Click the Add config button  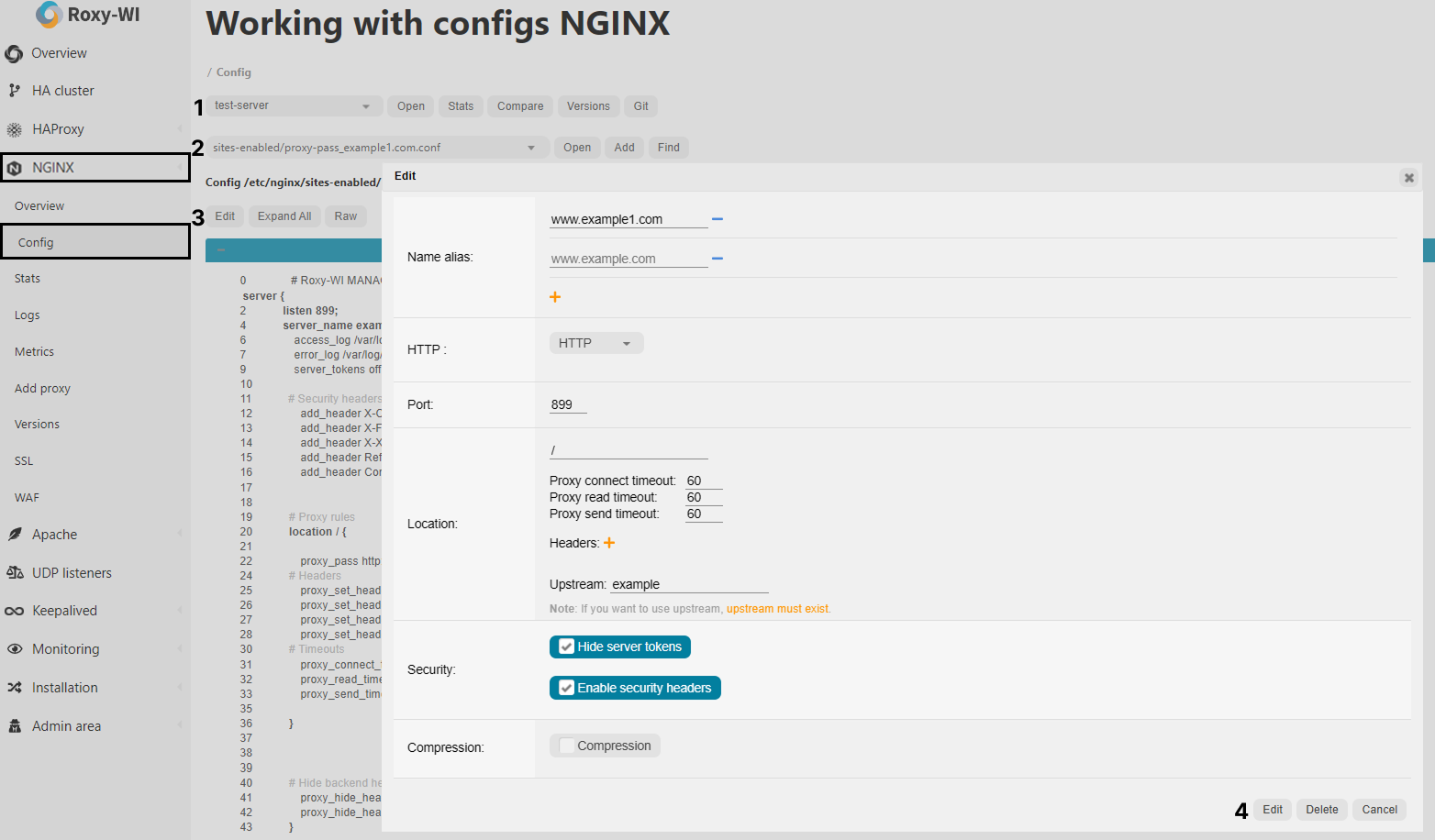[625, 148]
